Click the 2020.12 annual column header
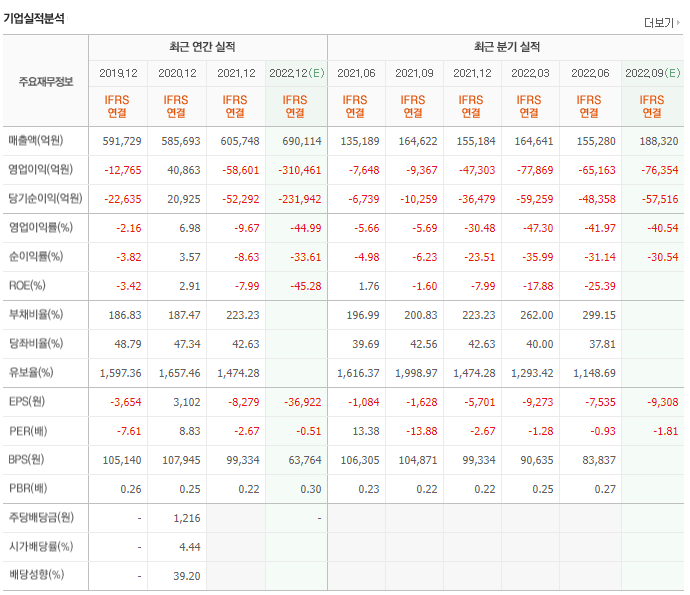The width and height of the screenshot is (690, 595). tap(177, 73)
